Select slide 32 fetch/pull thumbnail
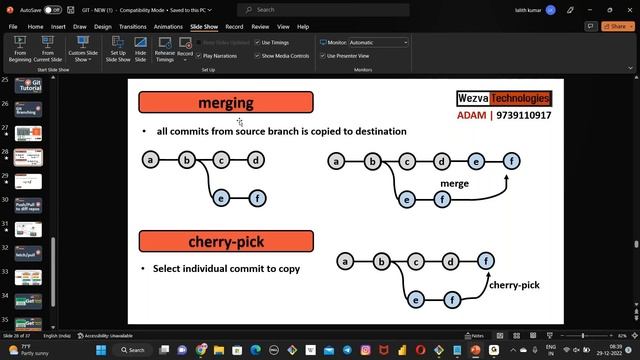The image size is (640, 360). pos(28,253)
